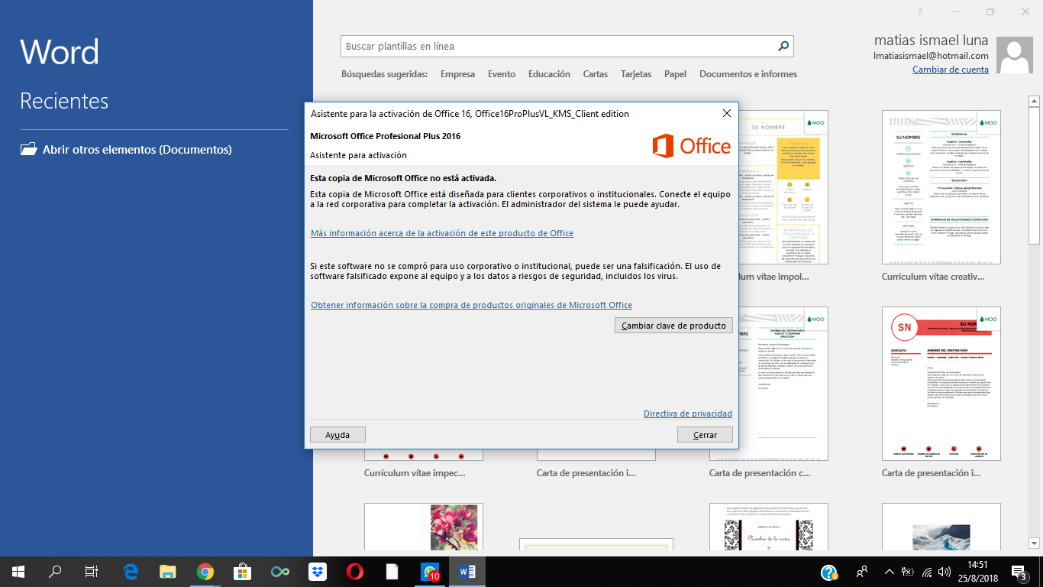Select suggested search Evento

(501, 74)
